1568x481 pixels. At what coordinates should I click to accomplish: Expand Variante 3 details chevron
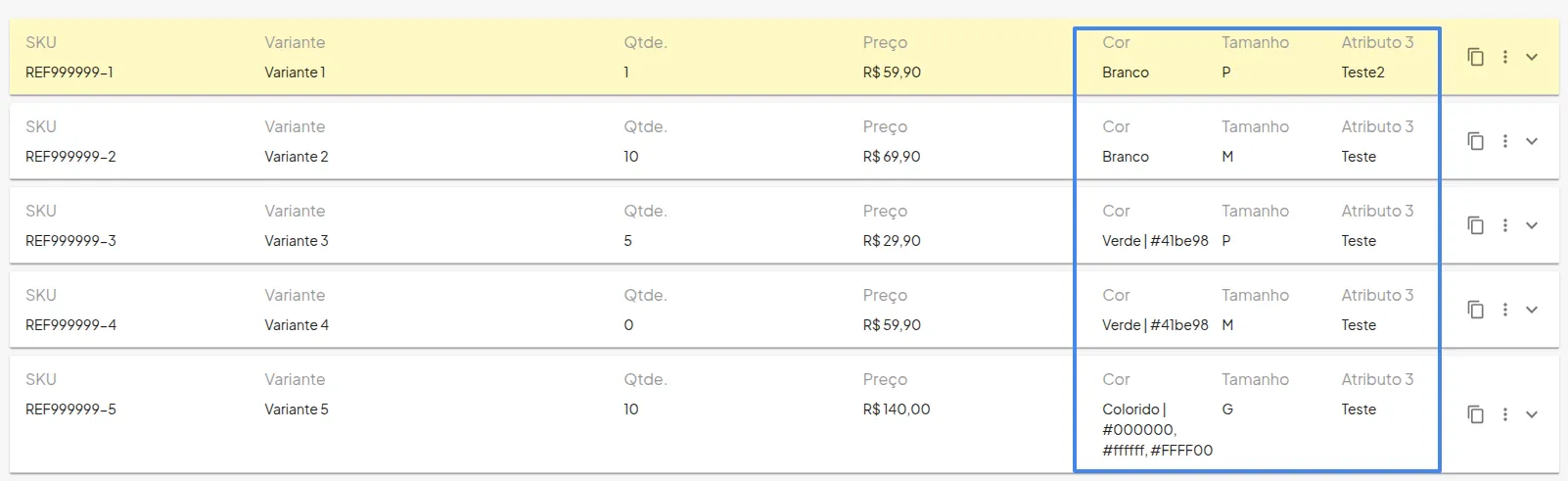coord(1532,225)
